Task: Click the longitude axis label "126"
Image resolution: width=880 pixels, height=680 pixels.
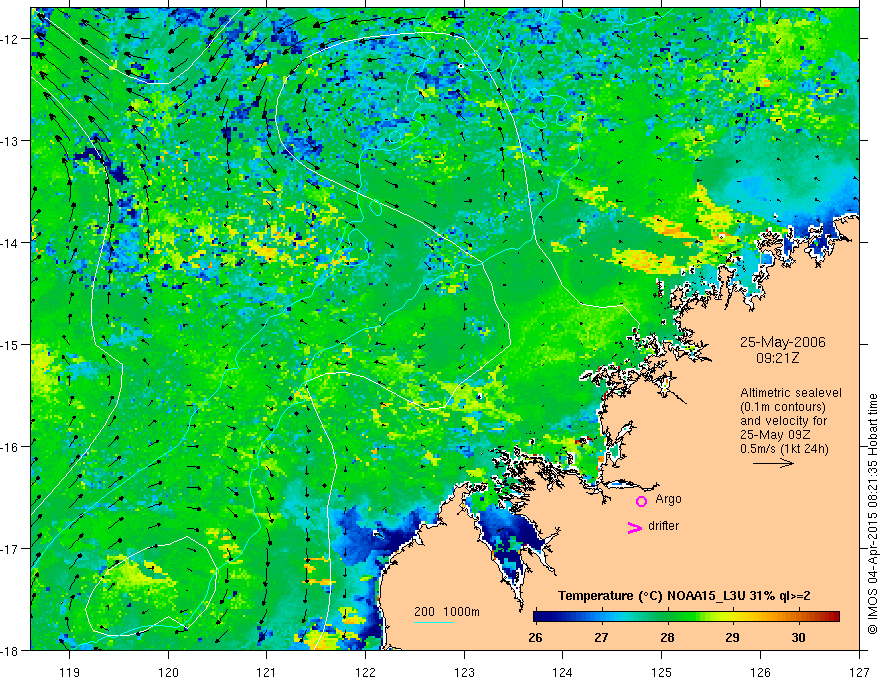Action: click(x=760, y=672)
